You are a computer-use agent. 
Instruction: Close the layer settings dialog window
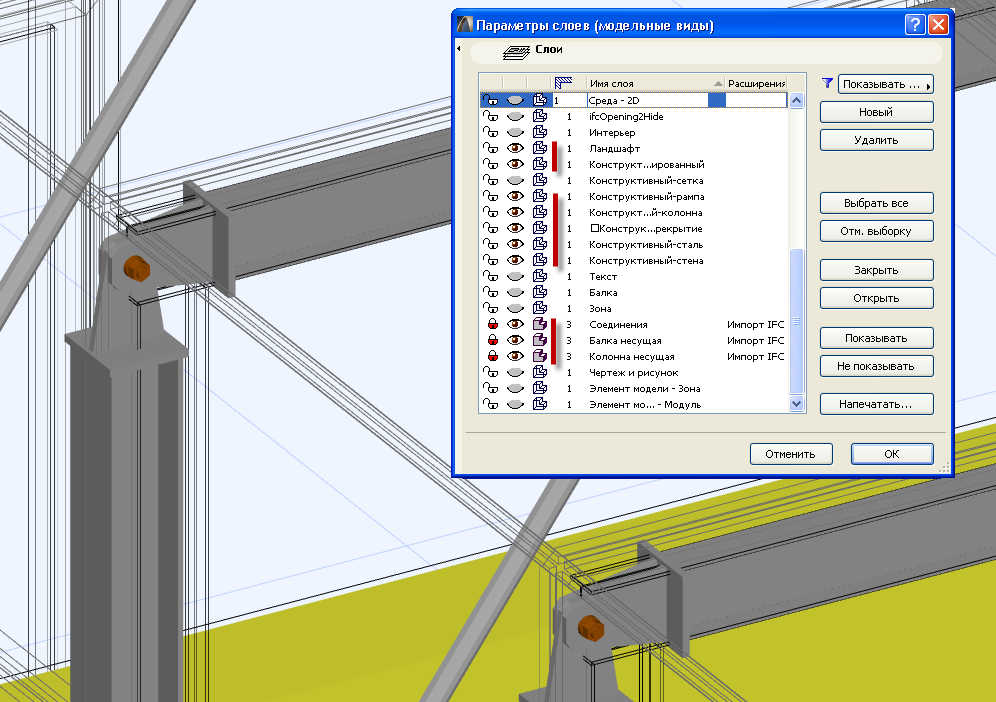938,25
